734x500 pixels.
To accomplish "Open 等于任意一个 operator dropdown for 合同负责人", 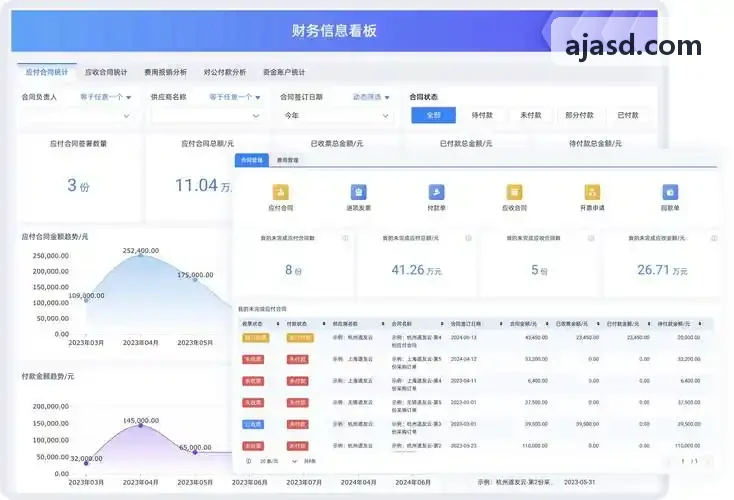I will coord(105,97).
